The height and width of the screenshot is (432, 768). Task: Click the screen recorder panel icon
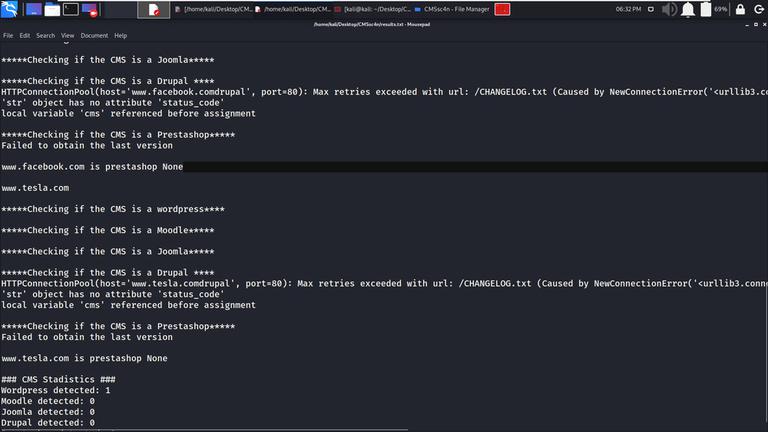pyautogui.click(x=90, y=10)
